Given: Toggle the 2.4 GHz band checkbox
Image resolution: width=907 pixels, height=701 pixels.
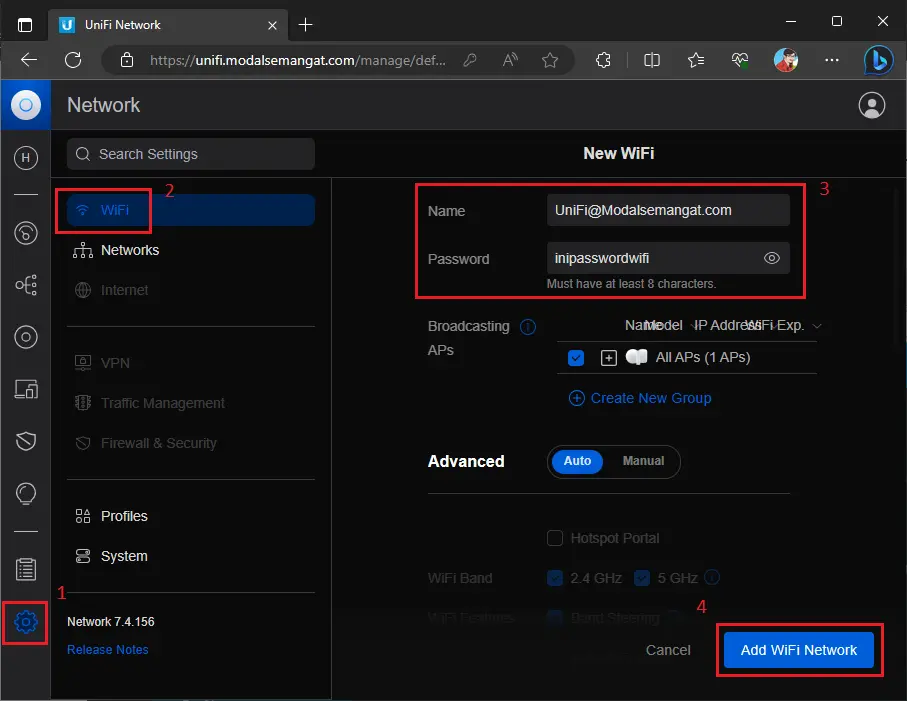Looking at the screenshot, I should click(x=555, y=577).
